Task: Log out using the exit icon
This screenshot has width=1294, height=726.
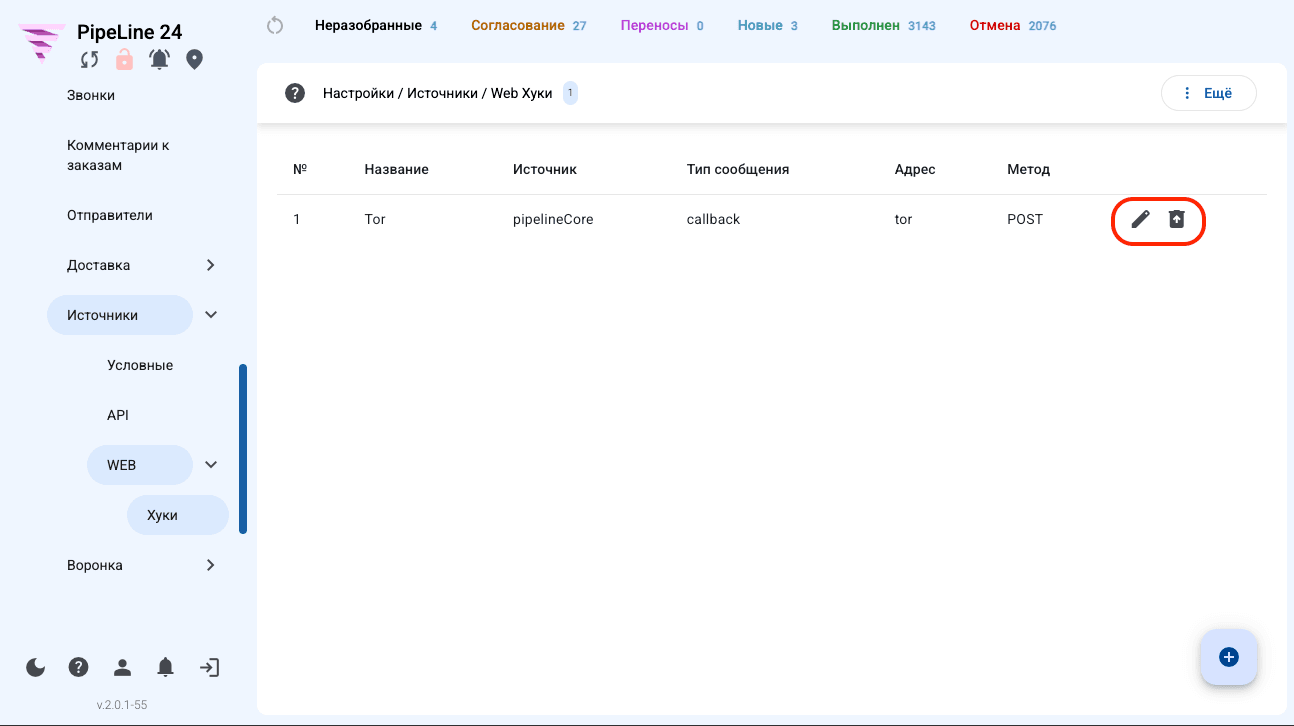Action: tap(210, 667)
